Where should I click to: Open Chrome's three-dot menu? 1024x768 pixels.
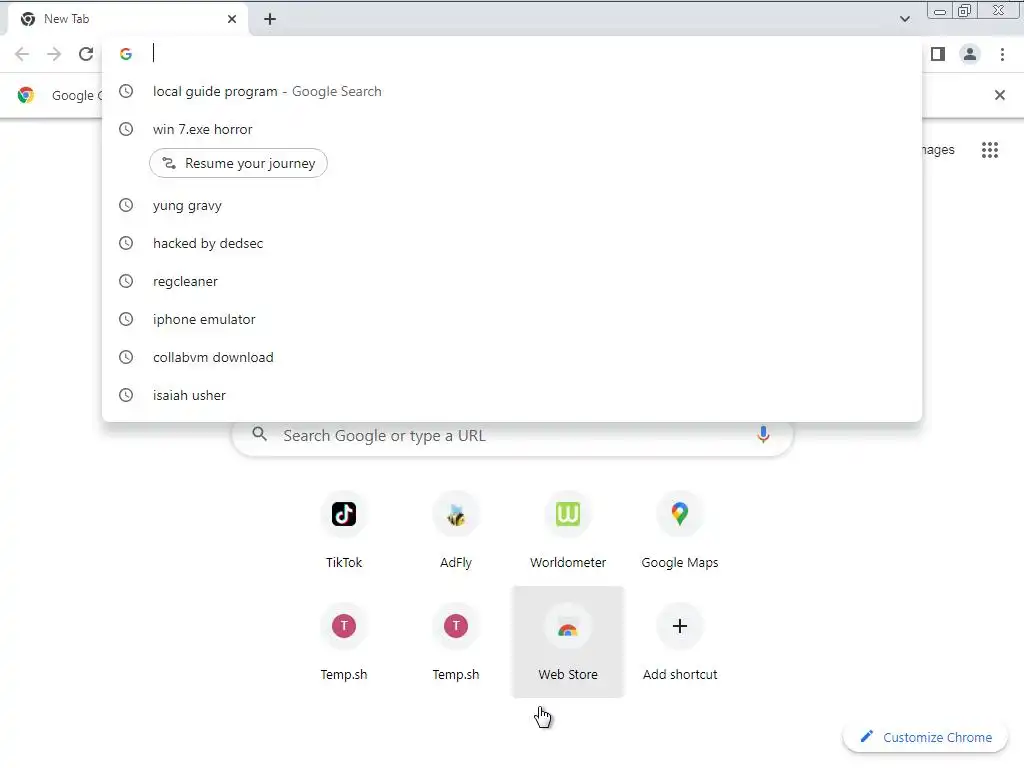[x=1002, y=54]
